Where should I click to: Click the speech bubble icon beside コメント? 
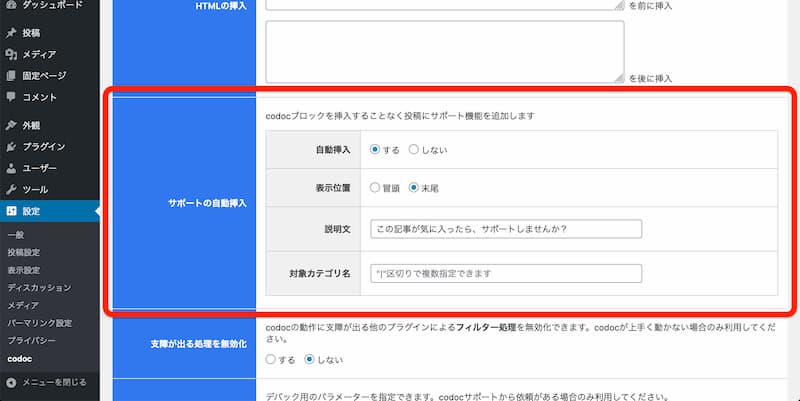coord(11,97)
